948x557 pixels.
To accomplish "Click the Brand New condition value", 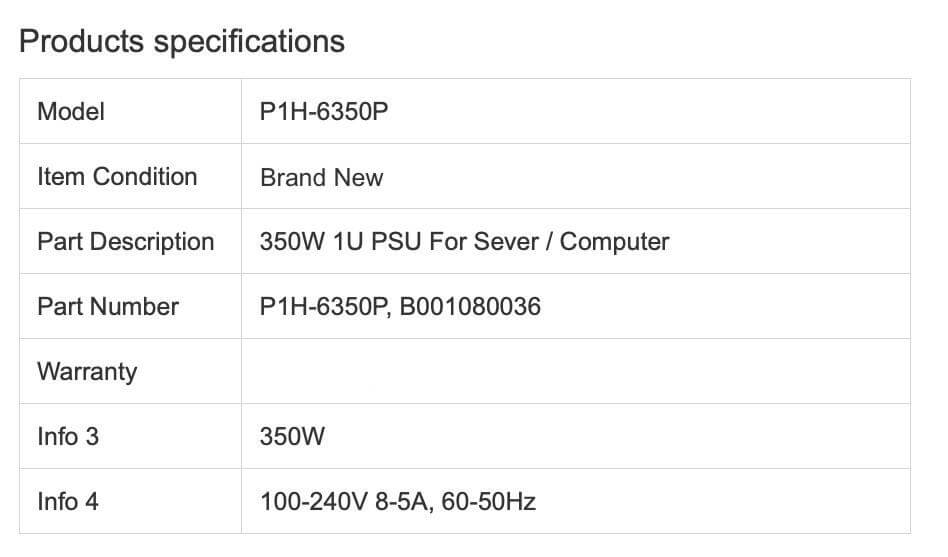I will coord(321,178).
